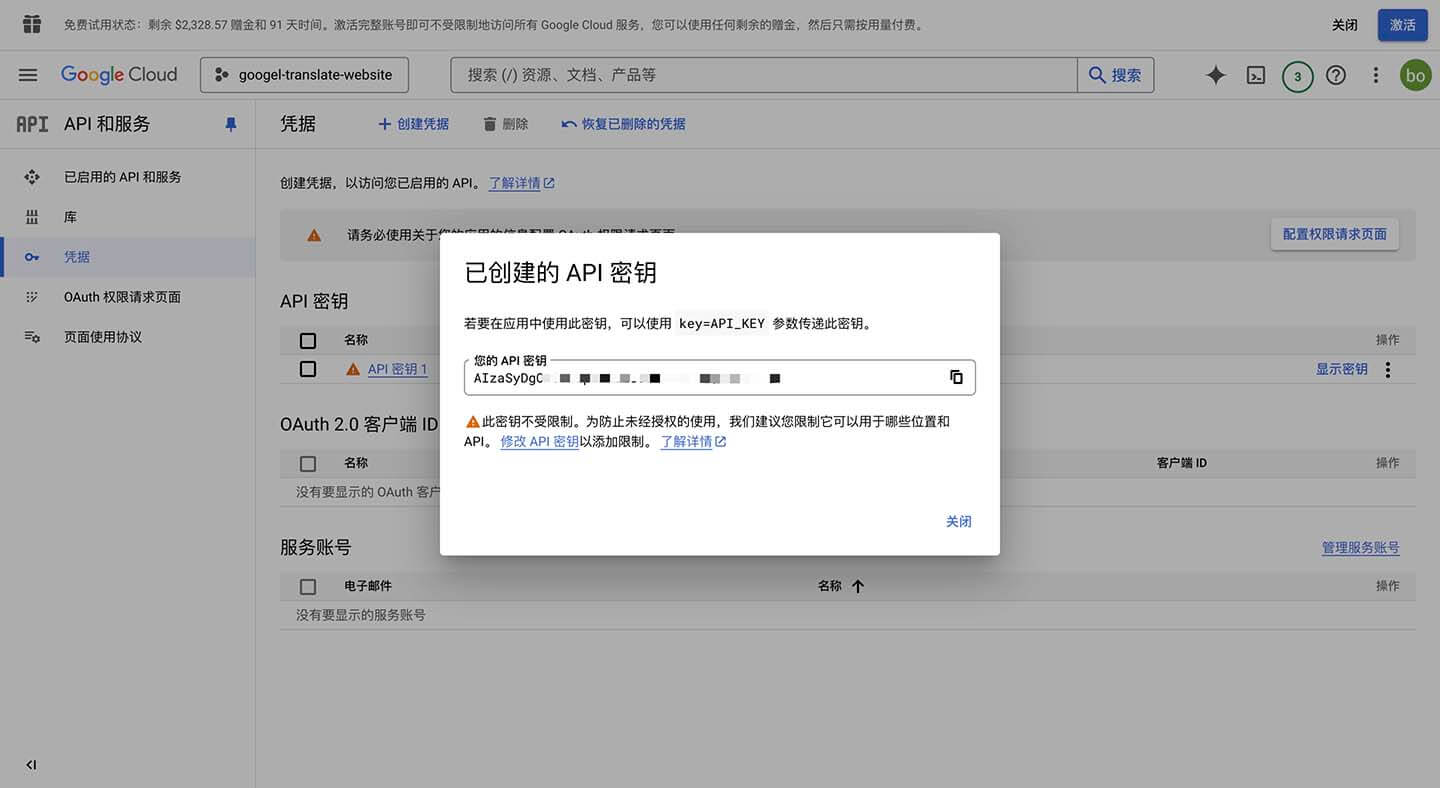This screenshot has height=788, width=1440.
Task: Focus the search resources input field
Action: 764,75
